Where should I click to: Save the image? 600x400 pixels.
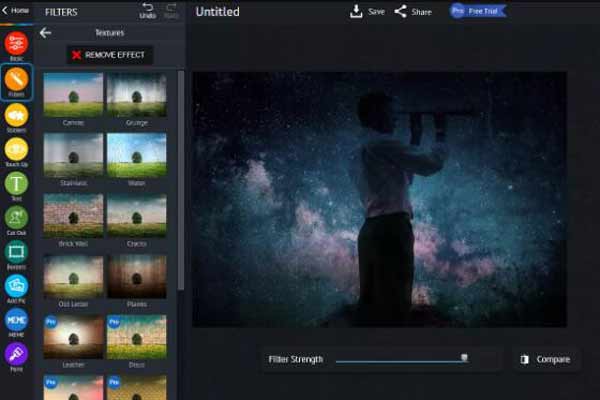click(x=367, y=11)
